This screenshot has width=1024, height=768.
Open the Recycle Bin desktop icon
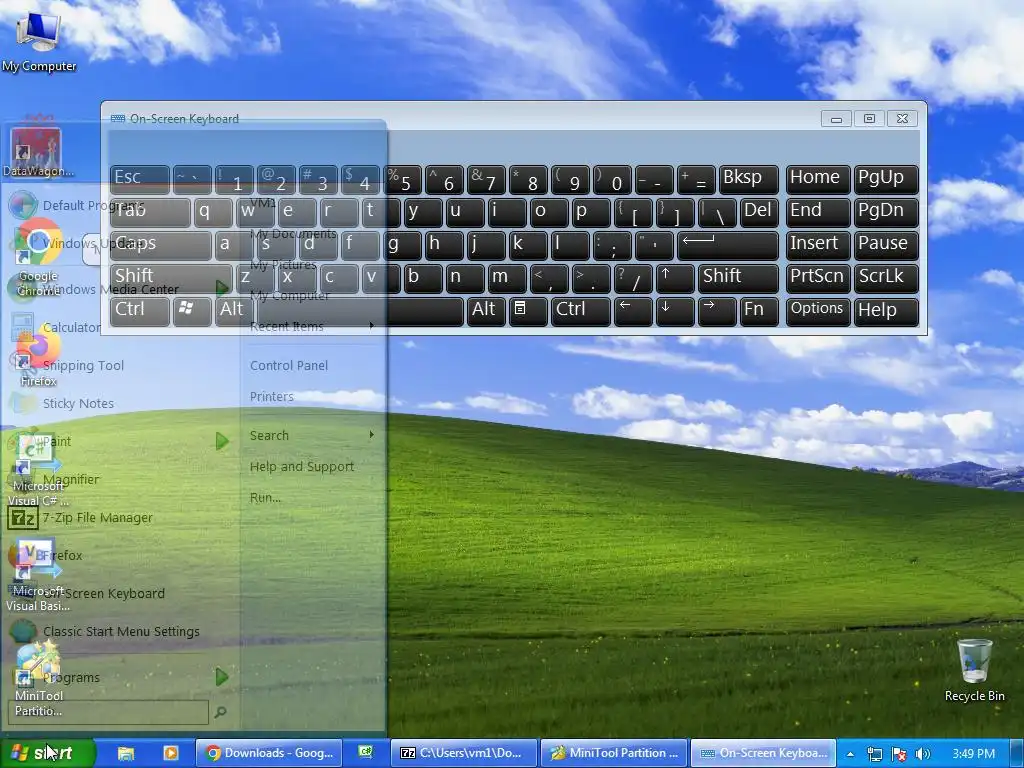pos(974,670)
